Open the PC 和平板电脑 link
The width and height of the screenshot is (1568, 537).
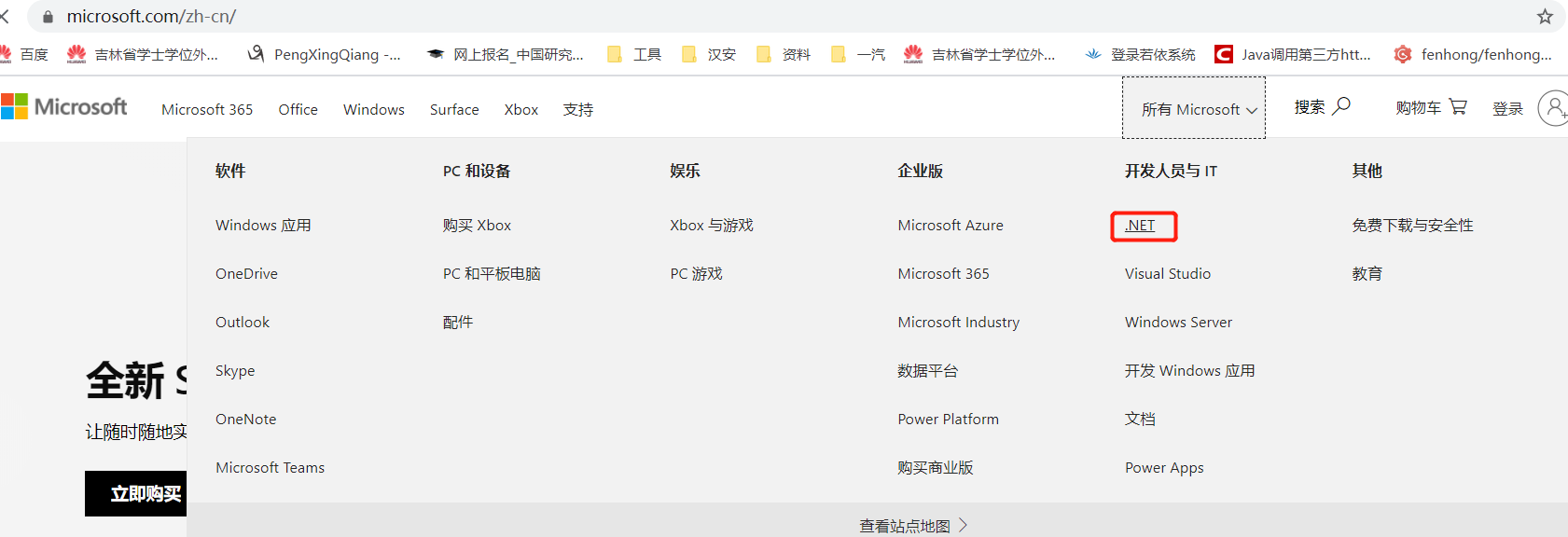tap(492, 274)
